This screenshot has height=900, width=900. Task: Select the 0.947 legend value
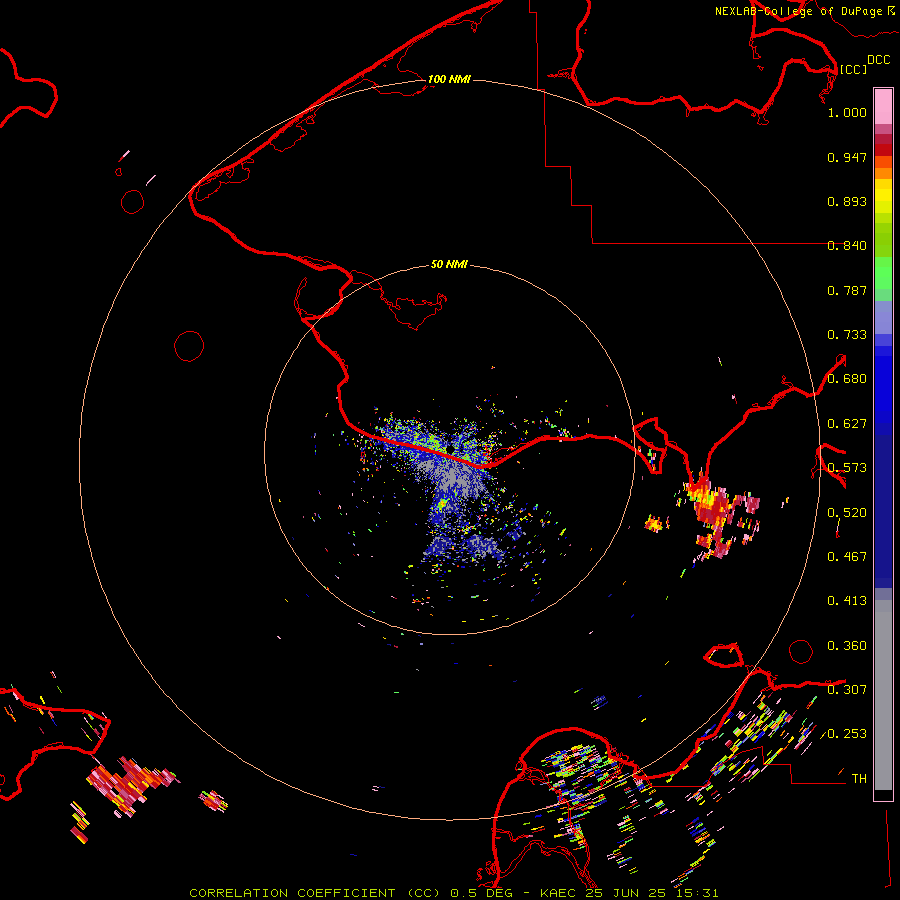click(847, 157)
